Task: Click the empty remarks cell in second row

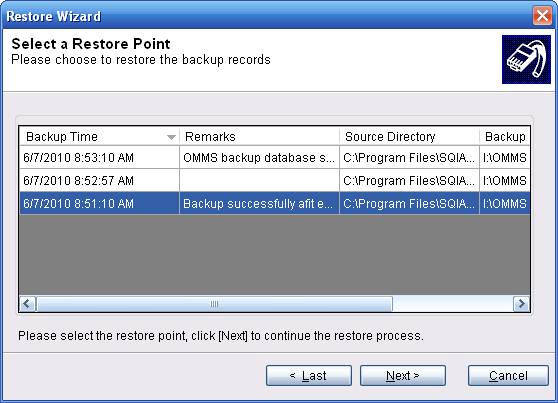Action: click(x=259, y=180)
